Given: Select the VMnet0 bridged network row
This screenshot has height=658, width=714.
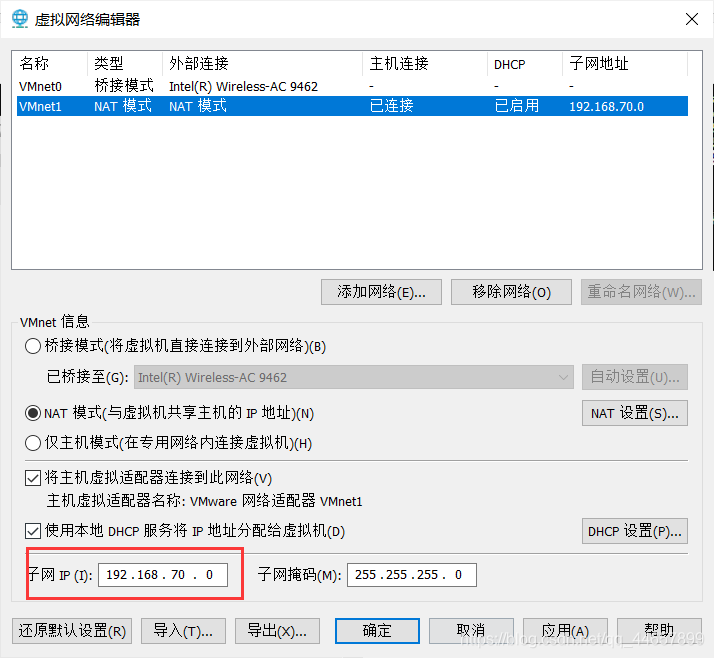Looking at the screenshot, I should [200, 86].
